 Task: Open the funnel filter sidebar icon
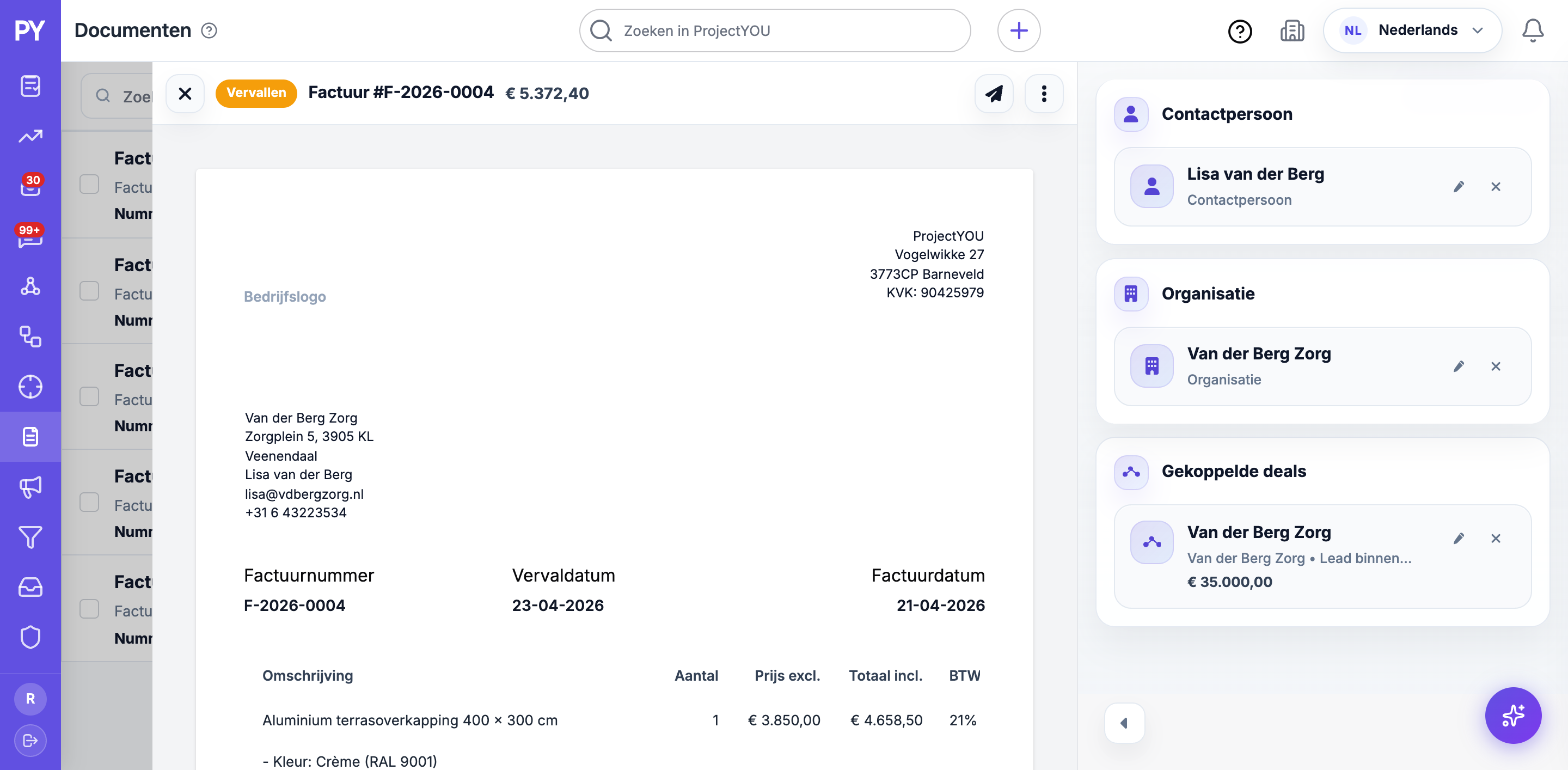click(30, 537)
